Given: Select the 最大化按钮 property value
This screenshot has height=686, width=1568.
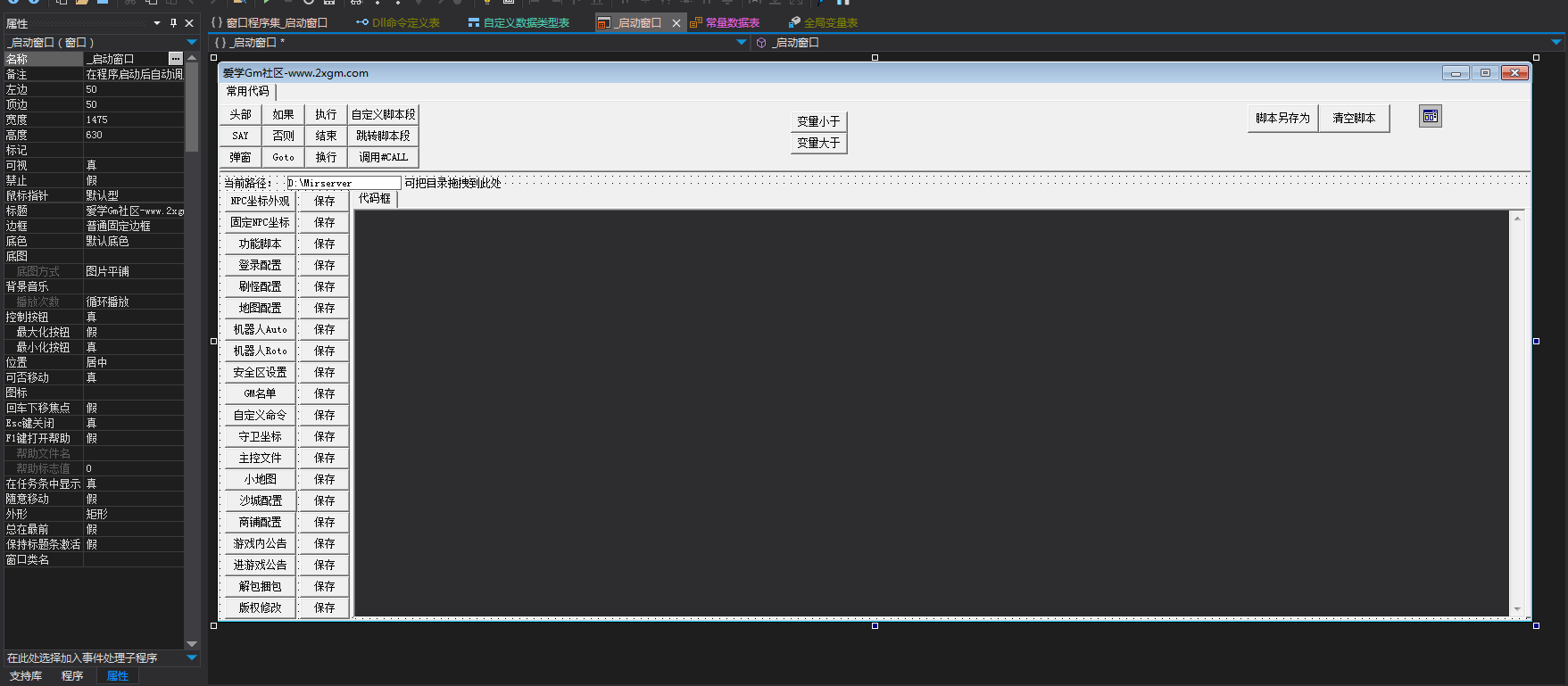Looking at the screenshot, I should (134, 332).
